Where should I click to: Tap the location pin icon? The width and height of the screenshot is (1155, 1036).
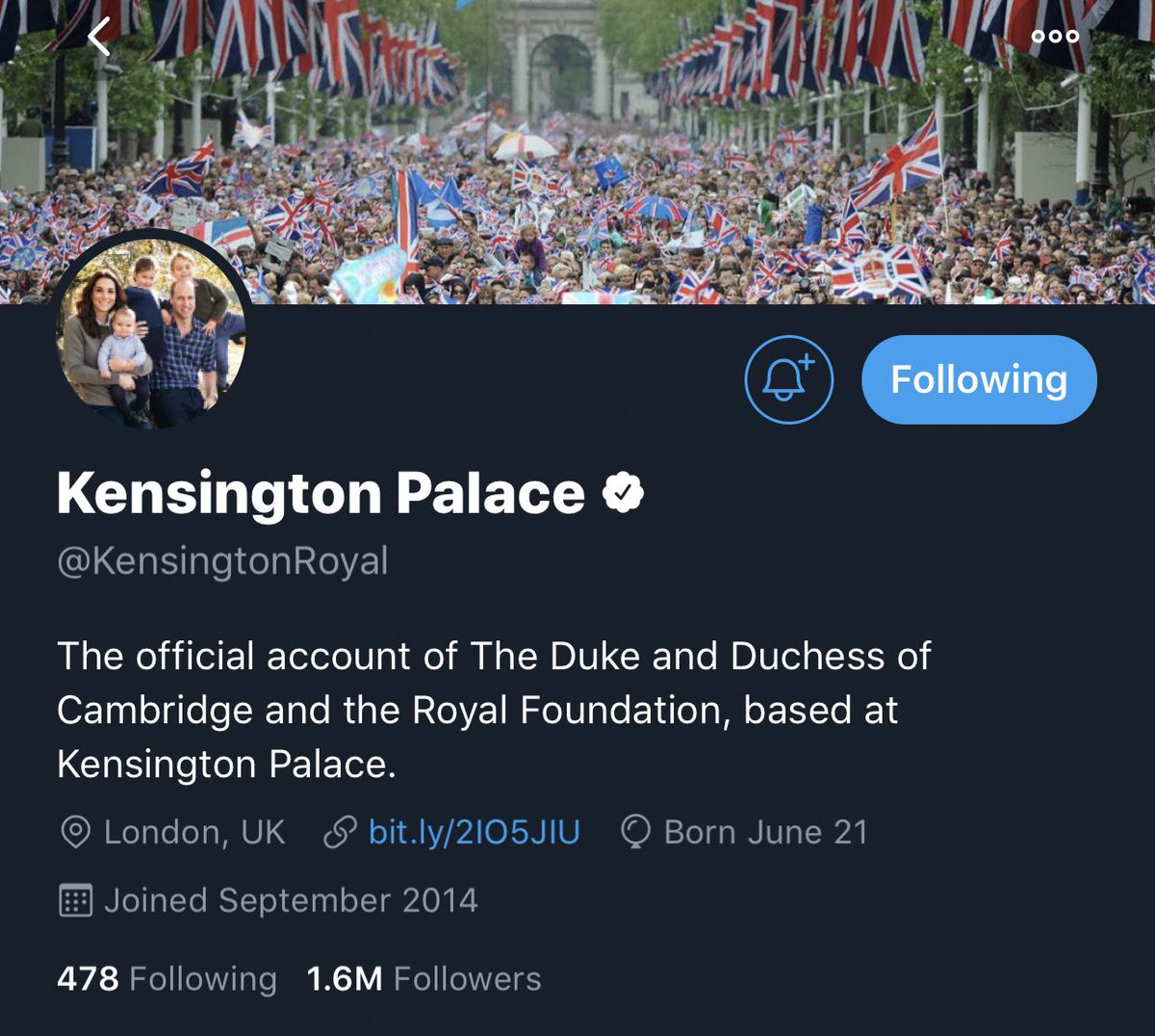tap(75, 833)
